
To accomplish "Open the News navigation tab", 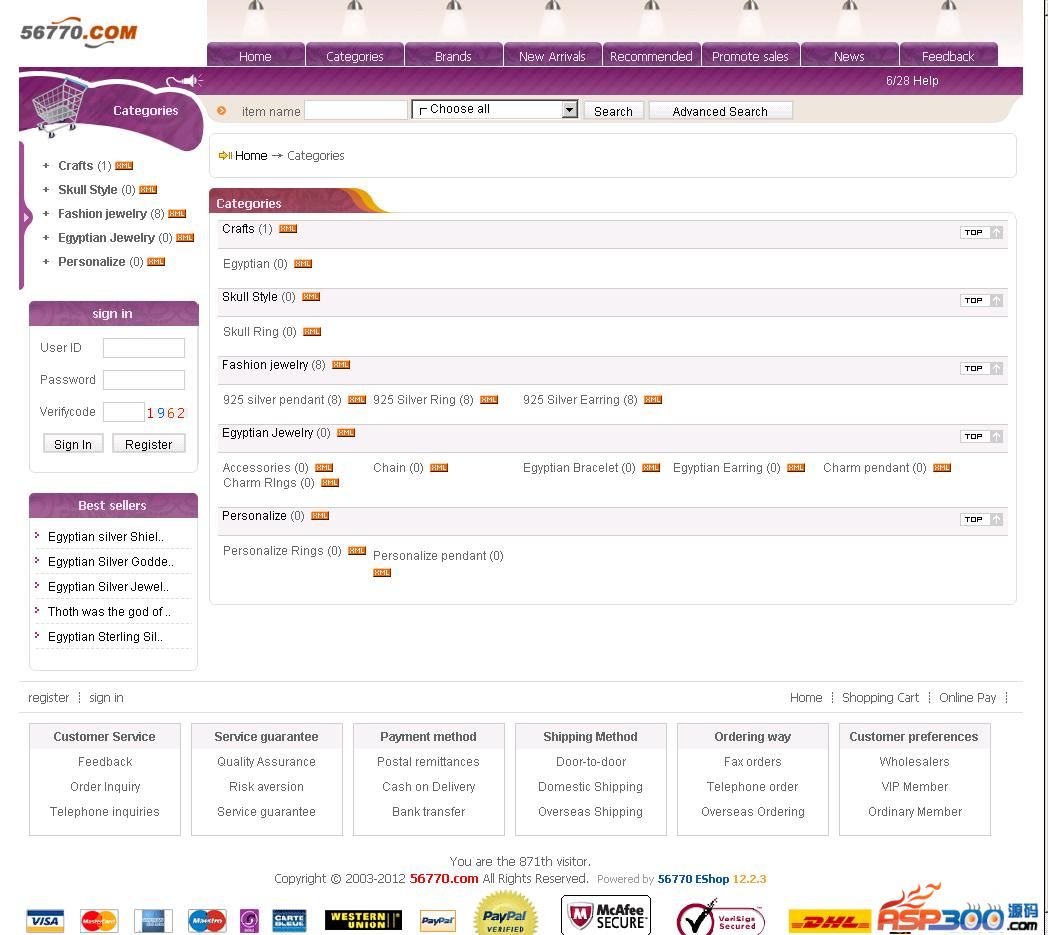I will 849,56.
